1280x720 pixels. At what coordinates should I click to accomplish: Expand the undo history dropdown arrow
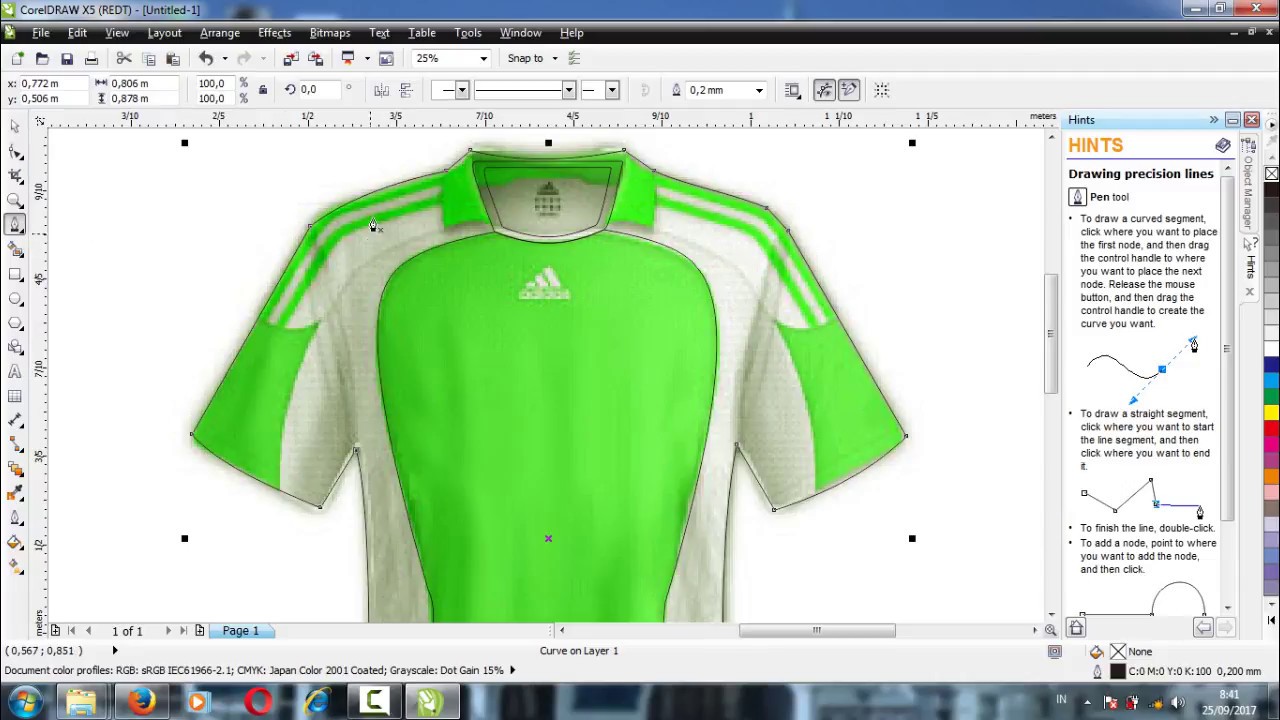(224, 59)
